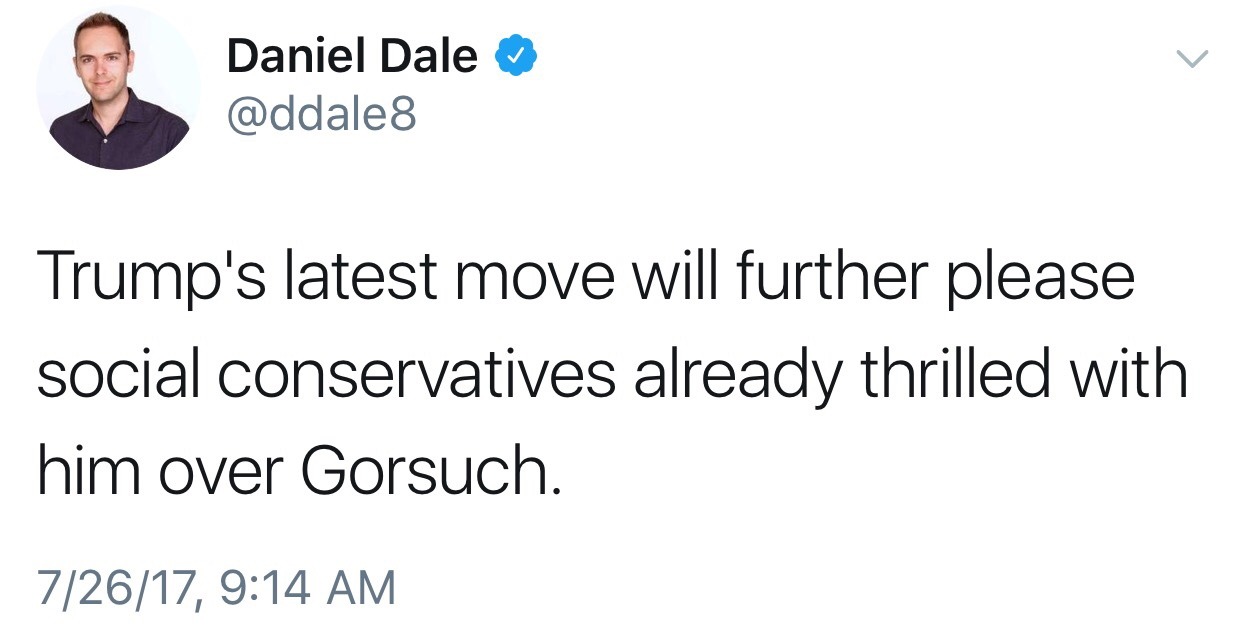Viewport: 1242px width, 629px height.
Task: Open the @ddale8 handle
Action: pos(321,117)
